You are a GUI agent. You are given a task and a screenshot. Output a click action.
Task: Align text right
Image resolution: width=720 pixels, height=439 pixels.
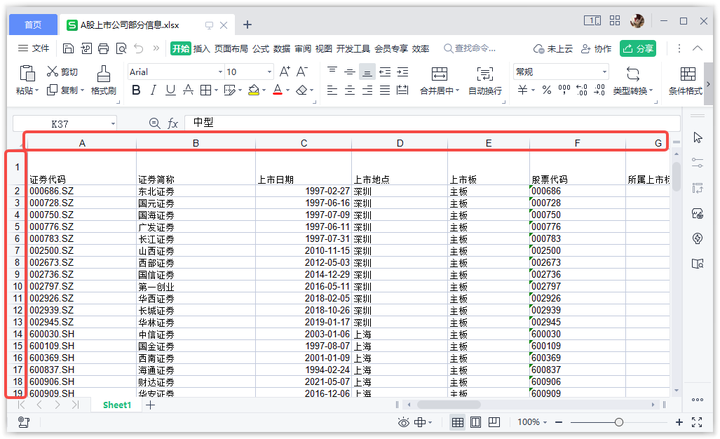tap(367, 90)
